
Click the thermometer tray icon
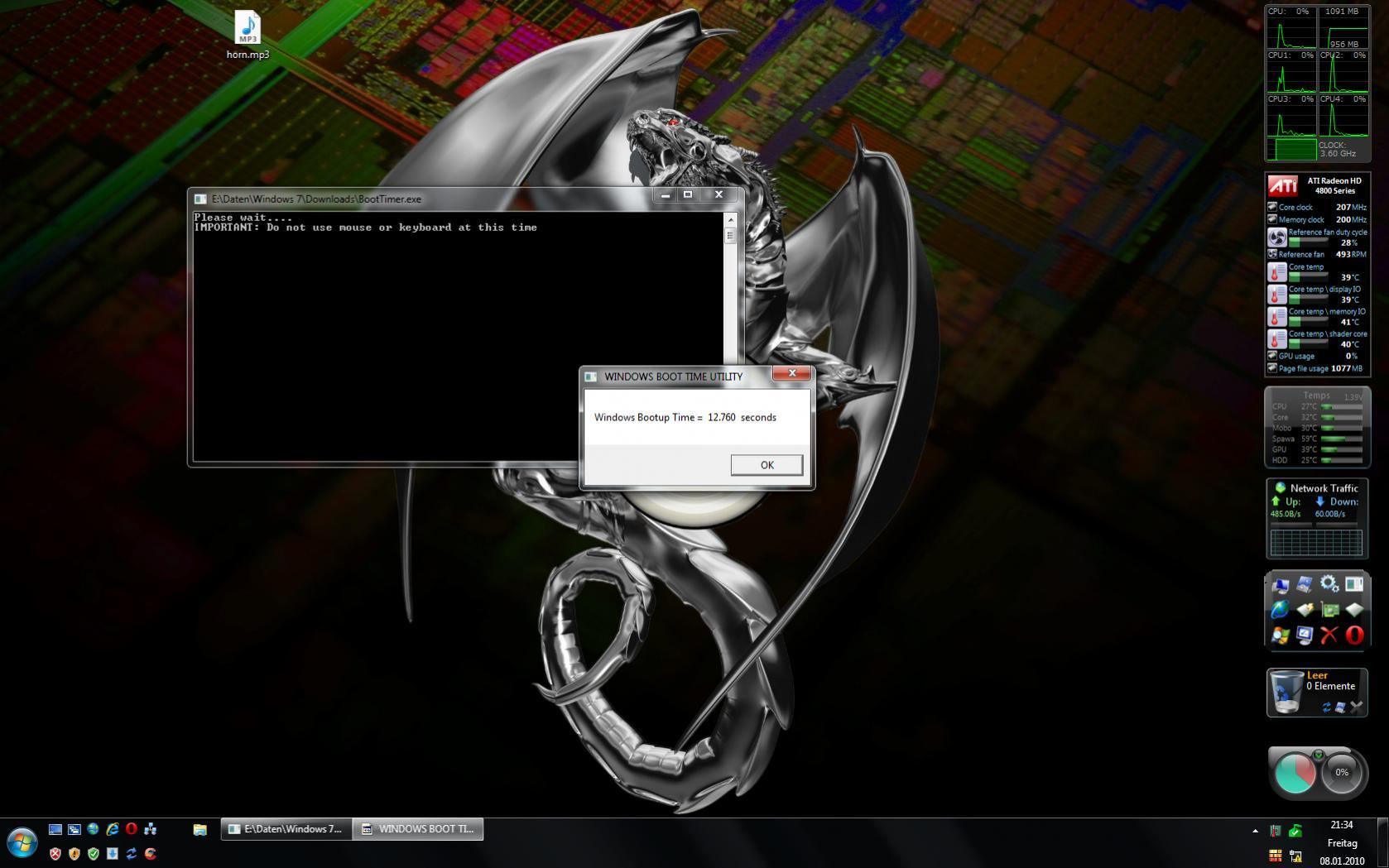click(1276, 831)
